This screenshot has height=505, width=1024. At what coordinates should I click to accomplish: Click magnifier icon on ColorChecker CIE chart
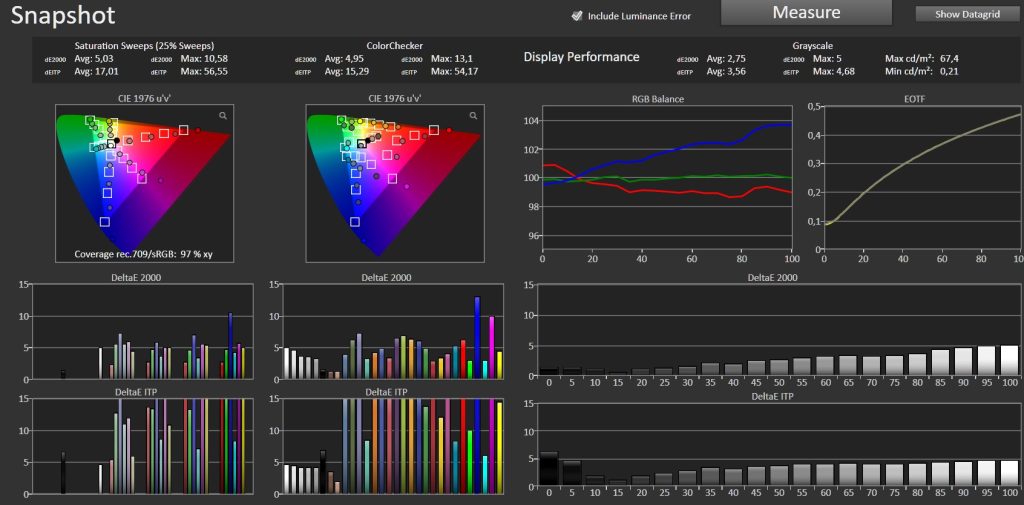pyautogui.click(x=473, y=116)
